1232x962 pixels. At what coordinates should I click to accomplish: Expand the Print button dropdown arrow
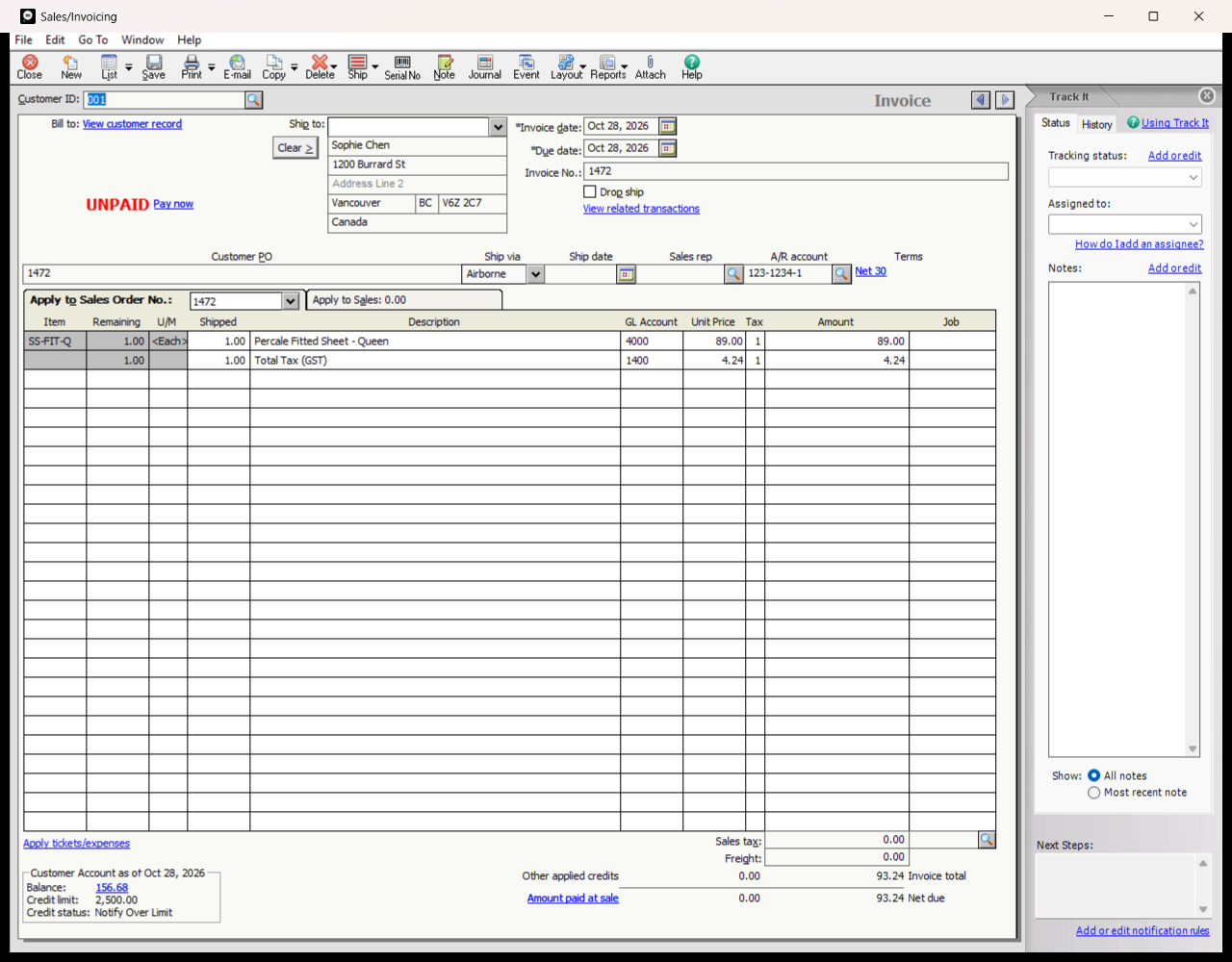click(212, 67)
